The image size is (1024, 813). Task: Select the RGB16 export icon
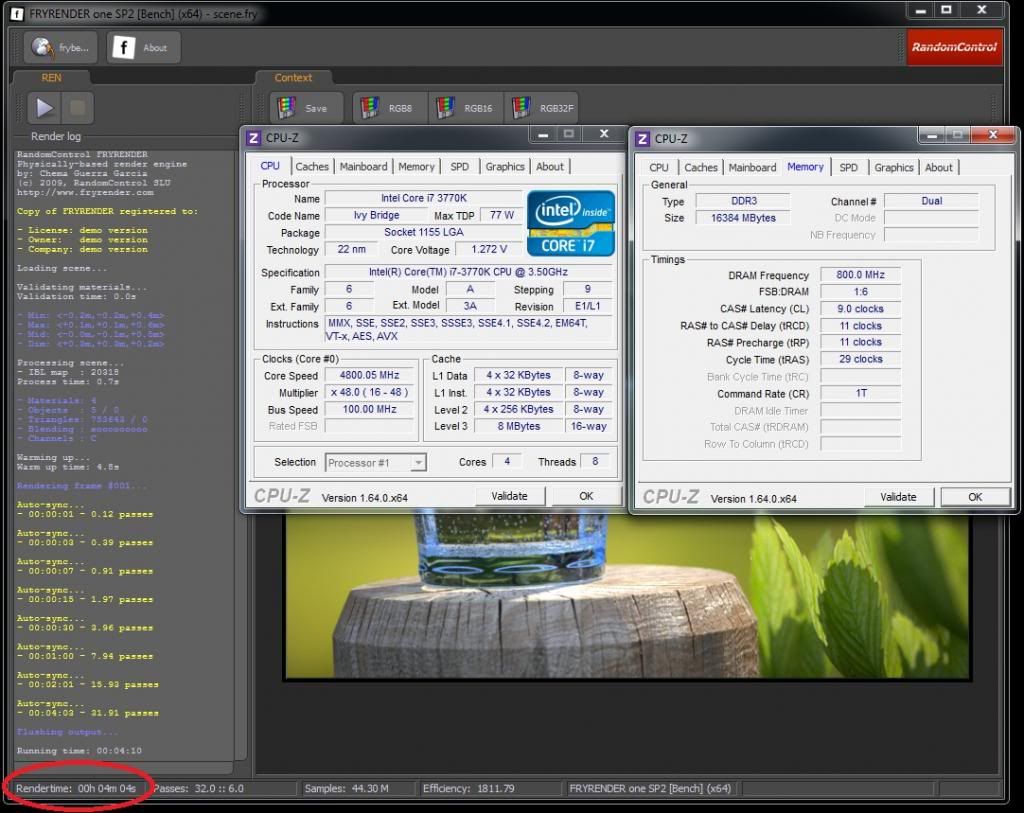[x=446, y=108]
